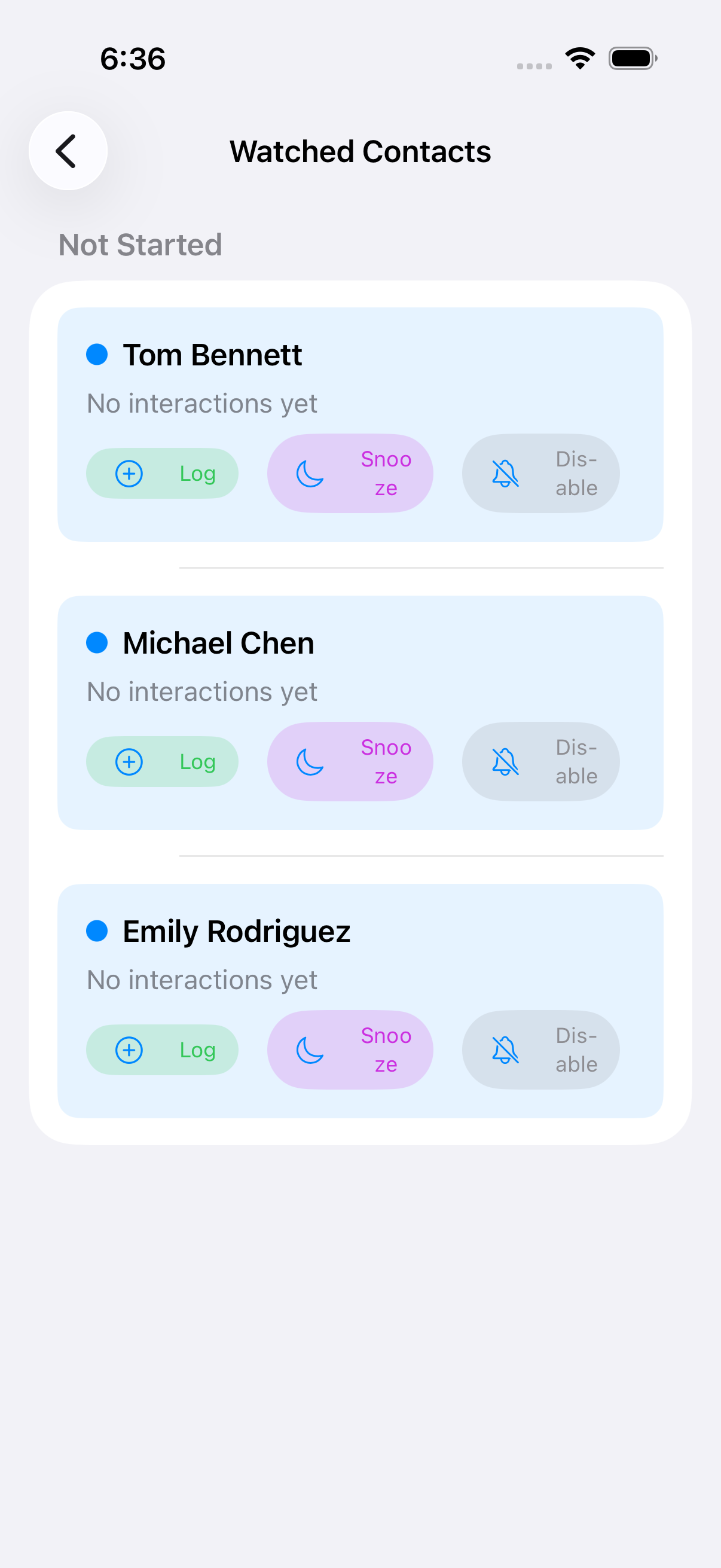Click the plus-circle Log icon for Michael Chen
721x1568 pixels.
[x=129, y=761]
